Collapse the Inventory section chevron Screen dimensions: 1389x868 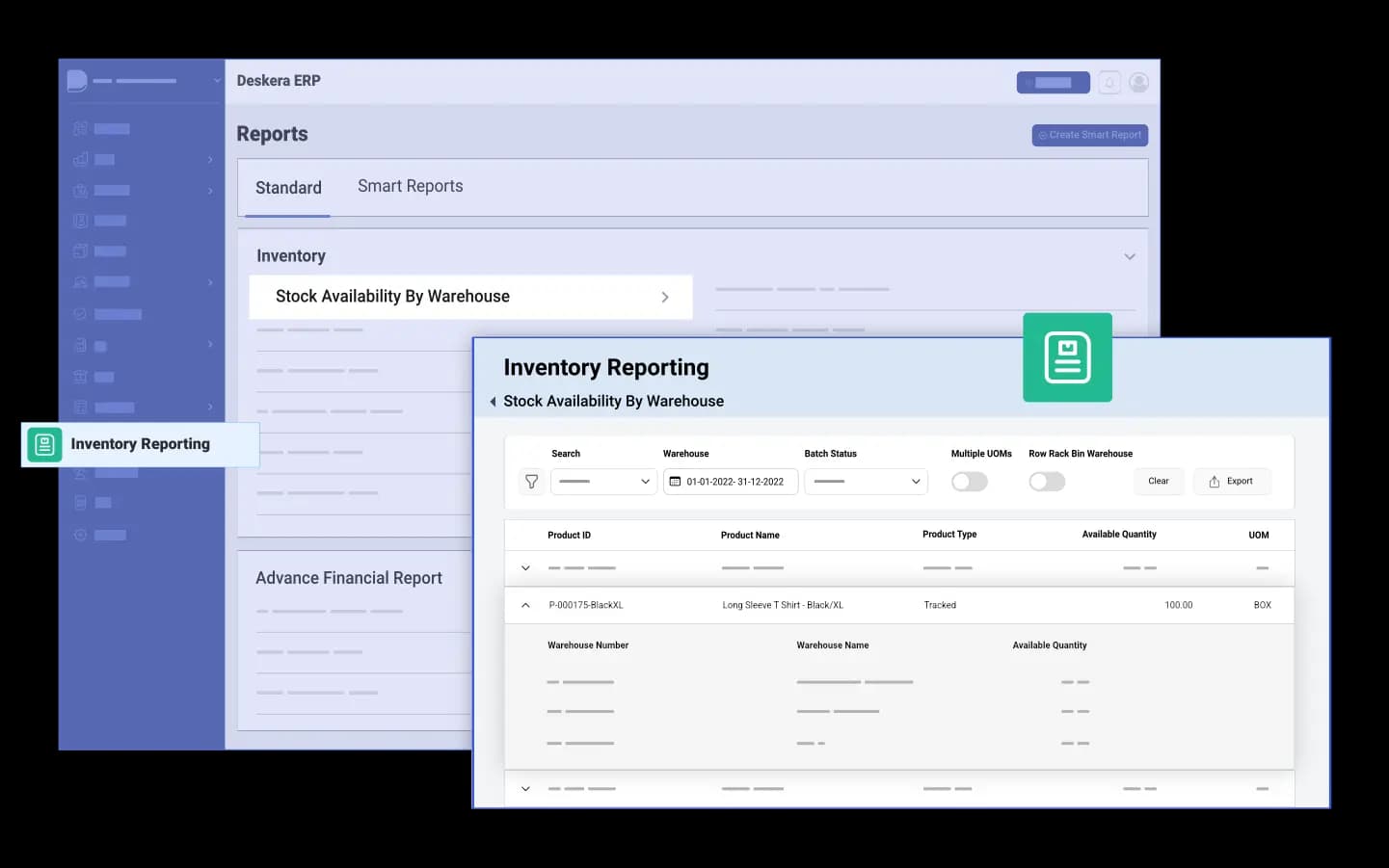coord(1130,256)
